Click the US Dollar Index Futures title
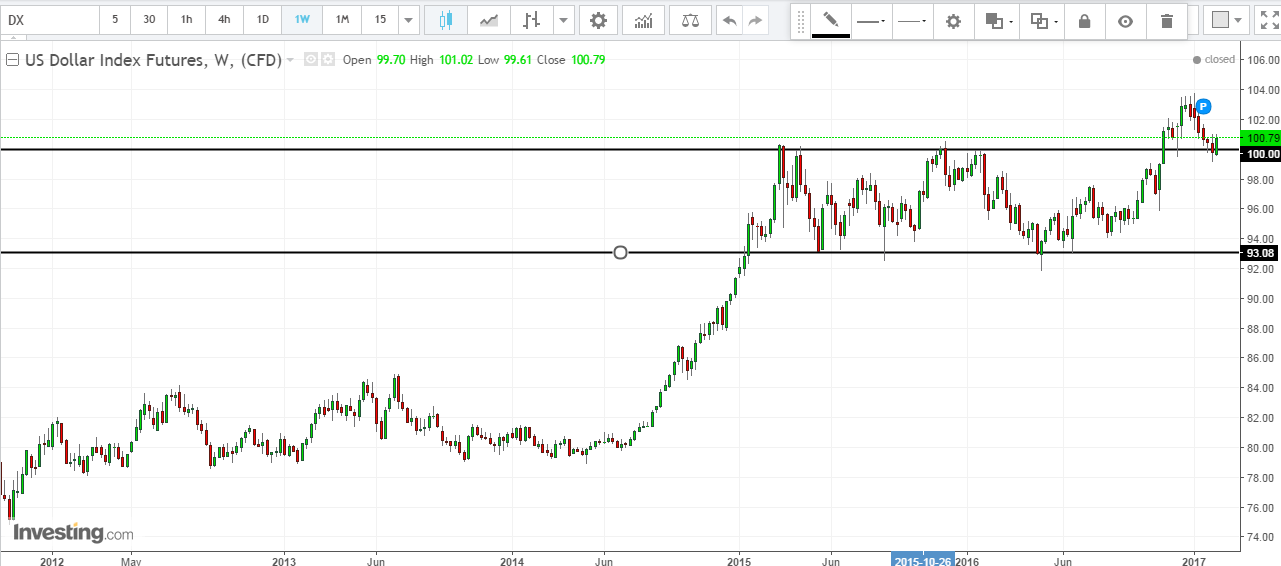Screen dimensions: 1281x566 pyautogui.click(x=153, y=60)
